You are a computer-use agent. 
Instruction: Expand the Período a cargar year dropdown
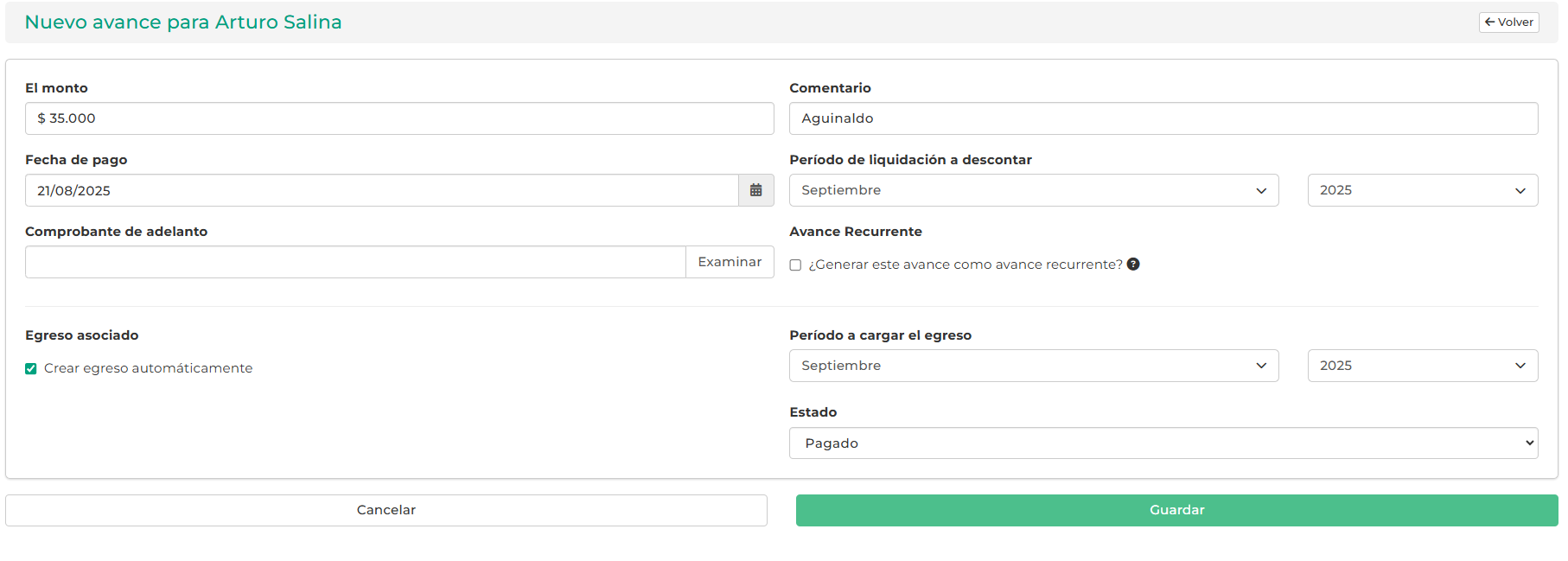pyautogui.click(x=1422, y=366)
